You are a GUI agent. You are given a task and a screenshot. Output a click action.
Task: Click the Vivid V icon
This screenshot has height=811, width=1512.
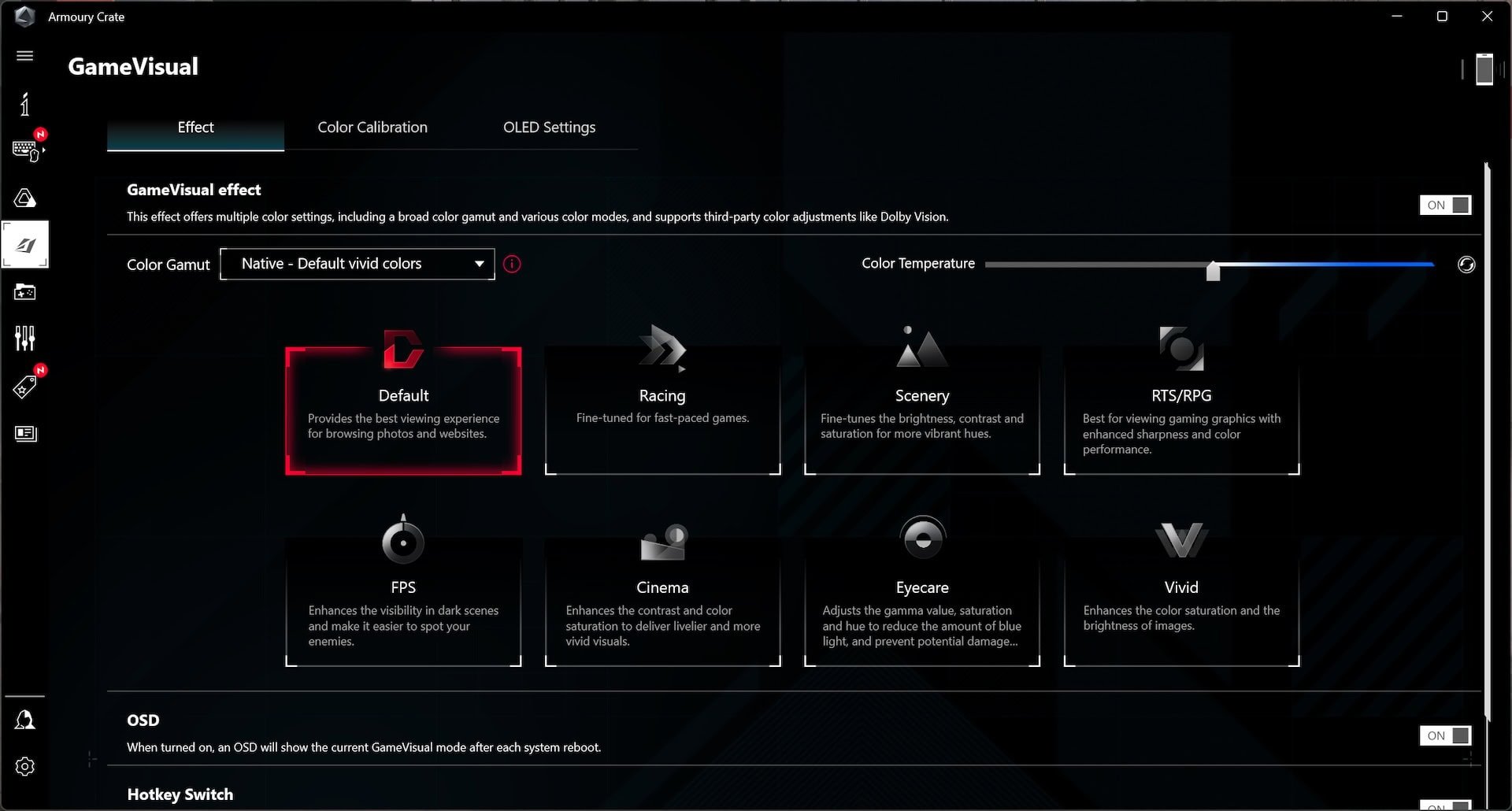[x=1181, y=540]
